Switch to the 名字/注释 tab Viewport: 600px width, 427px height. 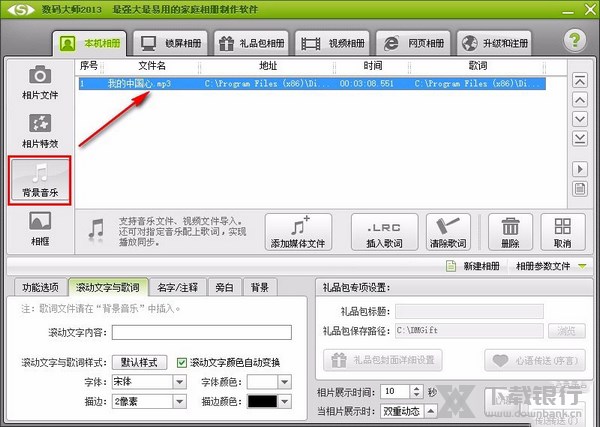pyautogui.click(x=176, y=287)
